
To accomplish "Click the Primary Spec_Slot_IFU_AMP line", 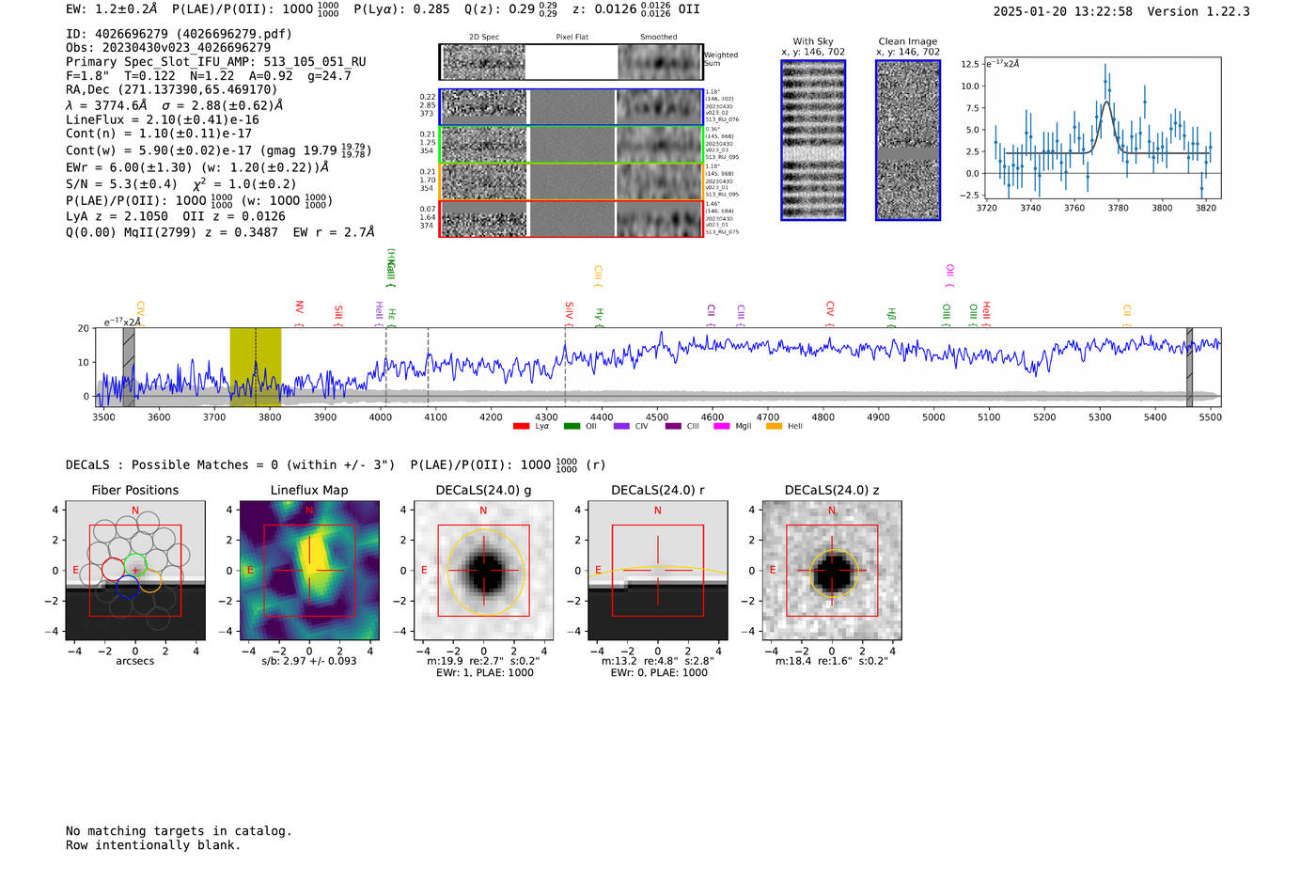I will coord(216,62).
